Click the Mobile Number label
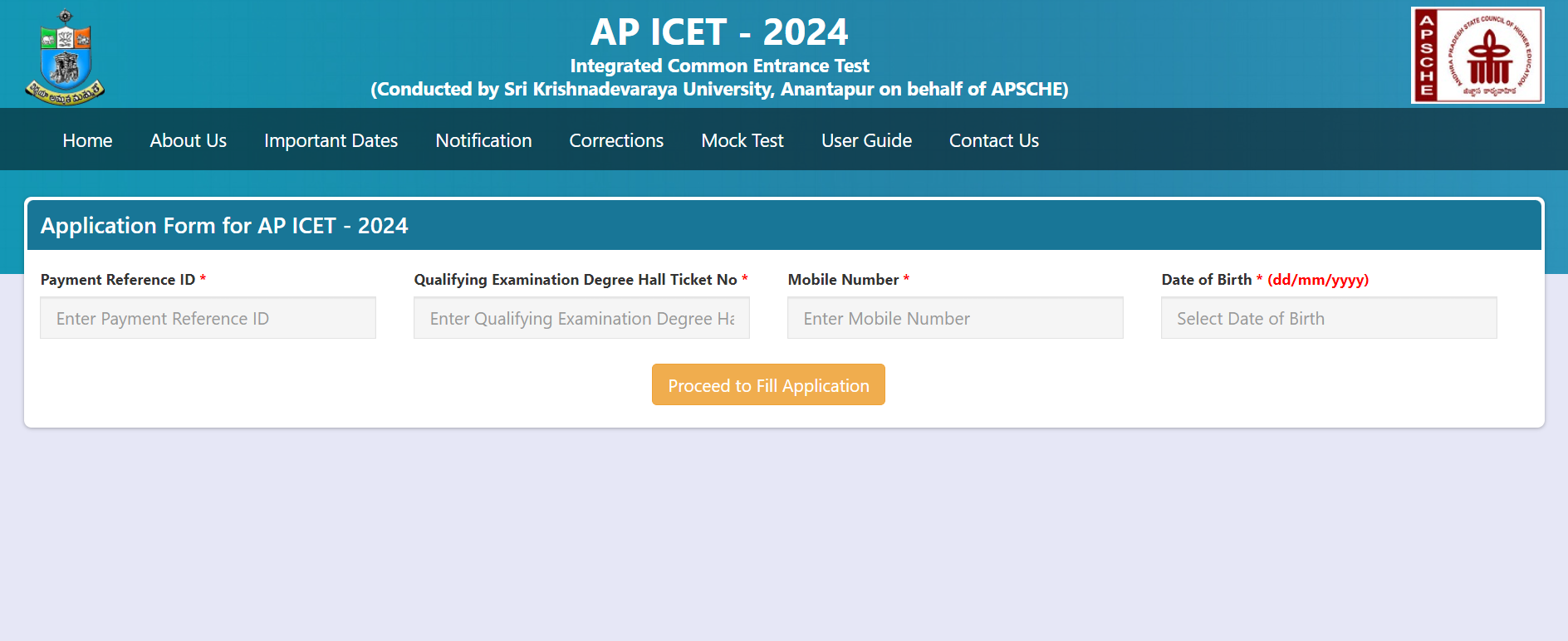Image resolution: width=1568 pixels, height=641 pixels. click(x=848, y=280)
